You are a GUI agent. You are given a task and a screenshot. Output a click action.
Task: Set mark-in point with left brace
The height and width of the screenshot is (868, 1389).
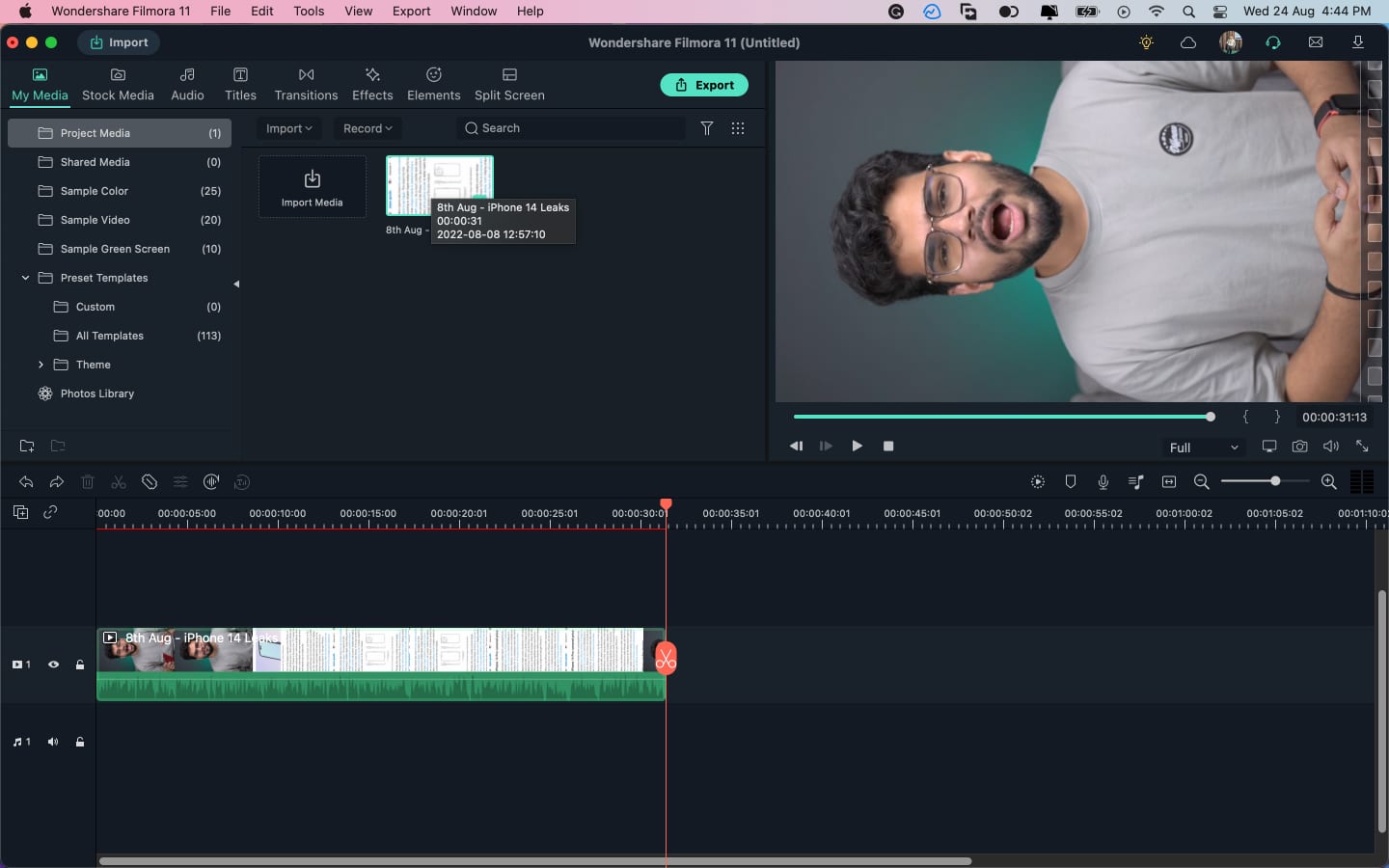tap(1245, 417)
